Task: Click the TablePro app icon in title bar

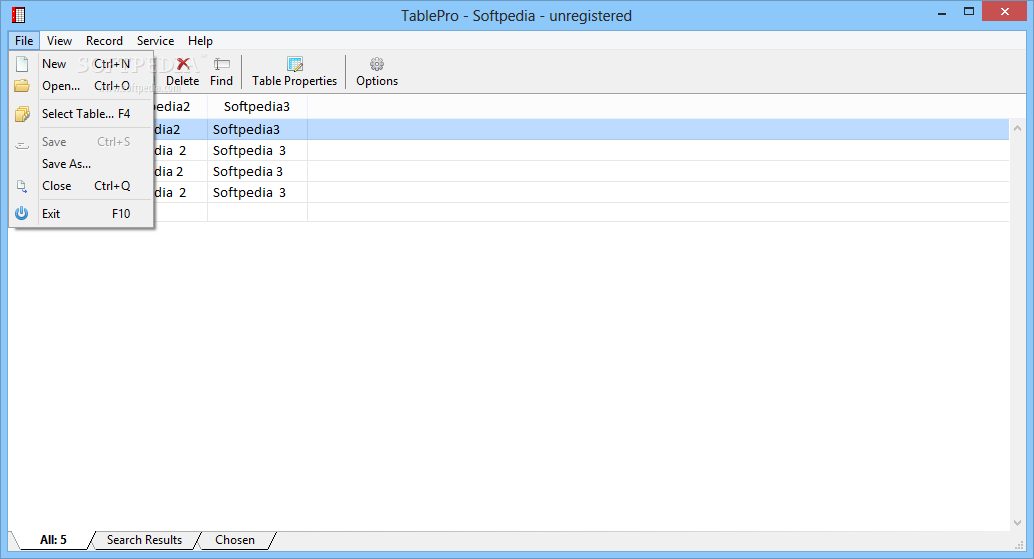Action: coord(18,15)
